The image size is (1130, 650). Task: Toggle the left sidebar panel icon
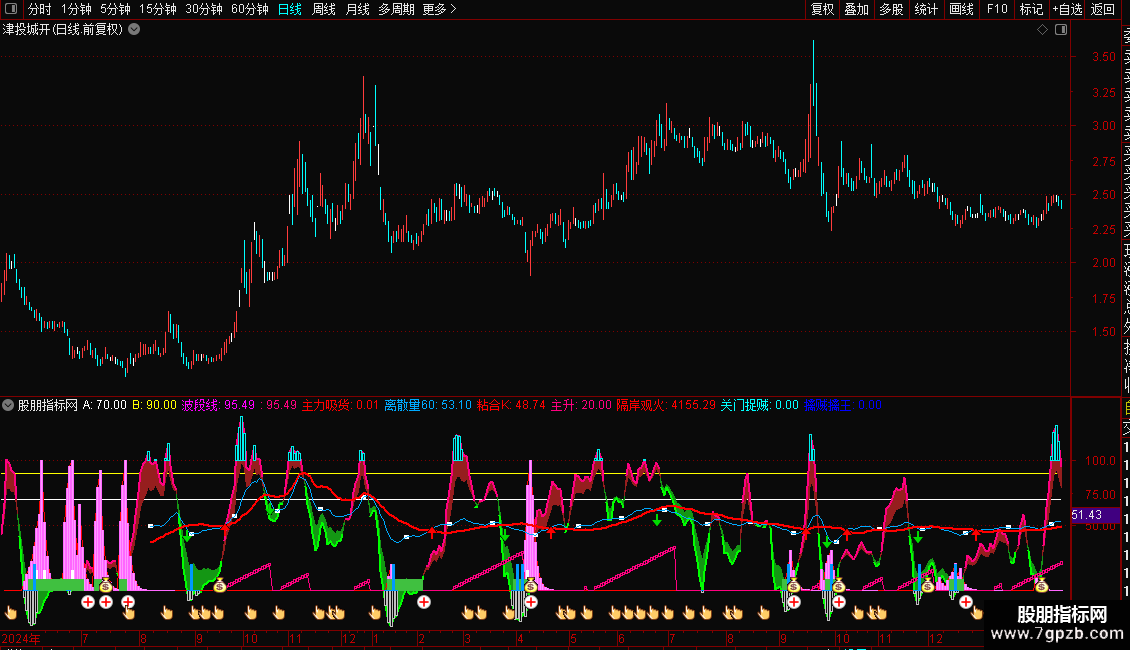(x=11, y=9)
